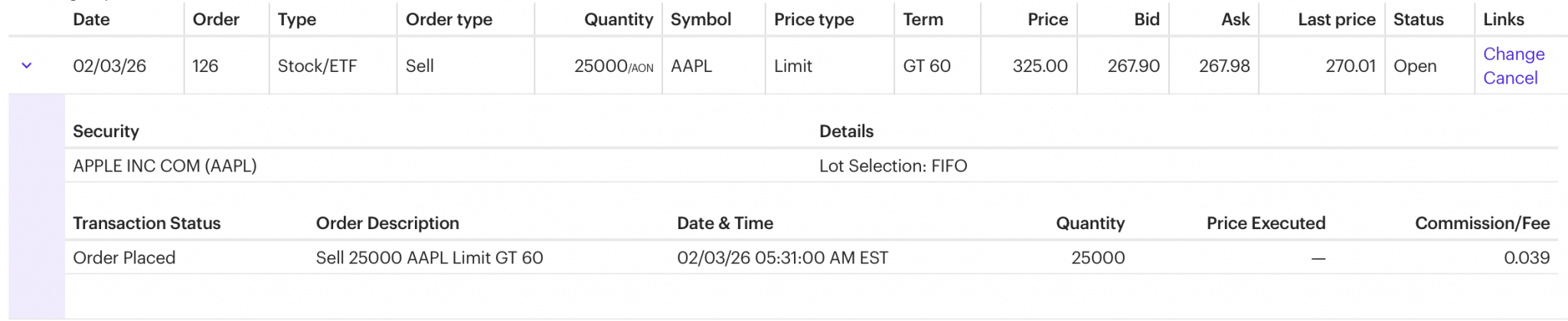
Task: Sort orders by the Date column header
Action: [91, 20]
